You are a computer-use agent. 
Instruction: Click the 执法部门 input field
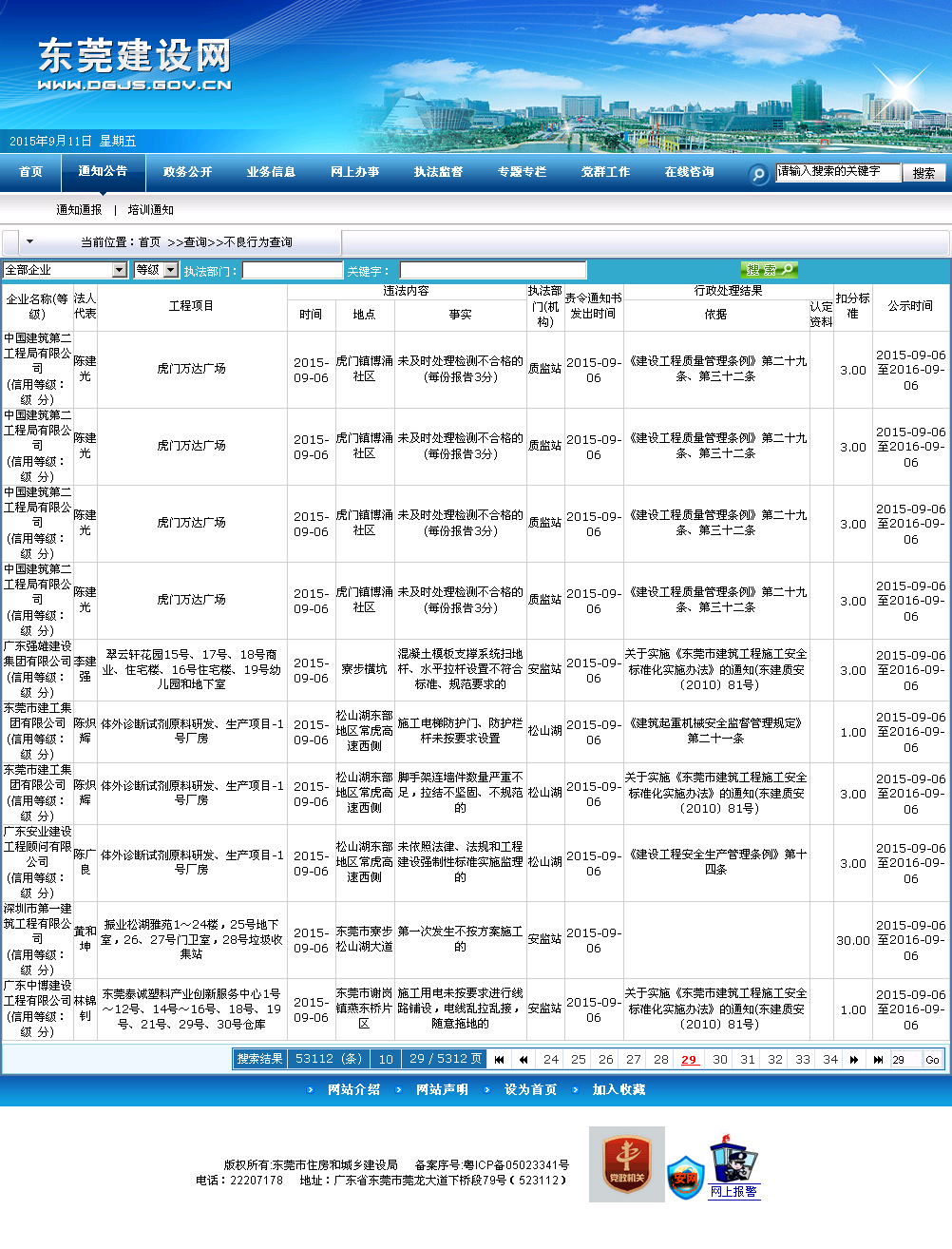click(x=293, y=270)
